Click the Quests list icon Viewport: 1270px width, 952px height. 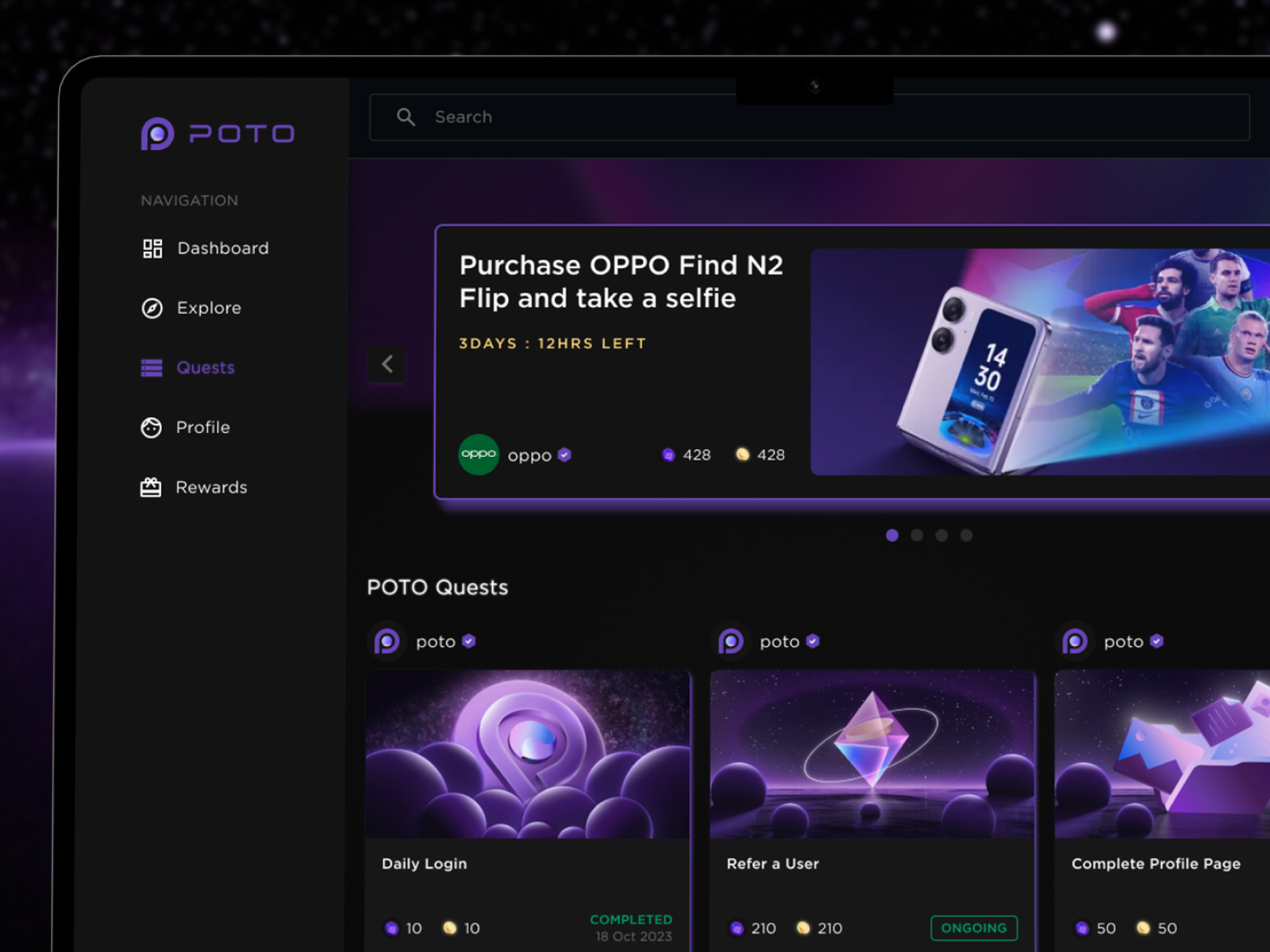coord(151,367)
